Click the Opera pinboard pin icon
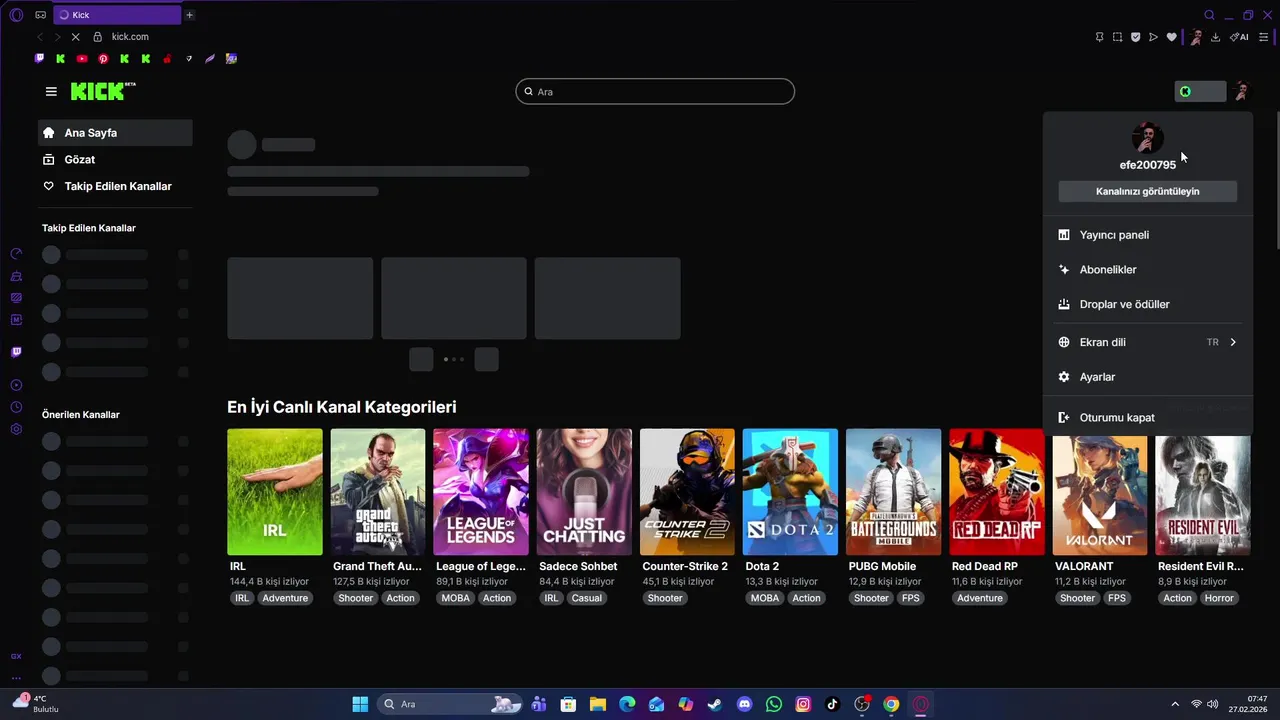This screenshot has height=720, width=1280. (x=1099, y=37)
